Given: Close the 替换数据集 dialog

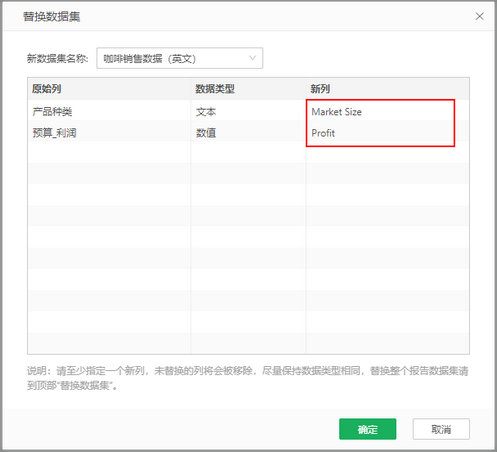Looking at the screenshot, I should [479, 16].
